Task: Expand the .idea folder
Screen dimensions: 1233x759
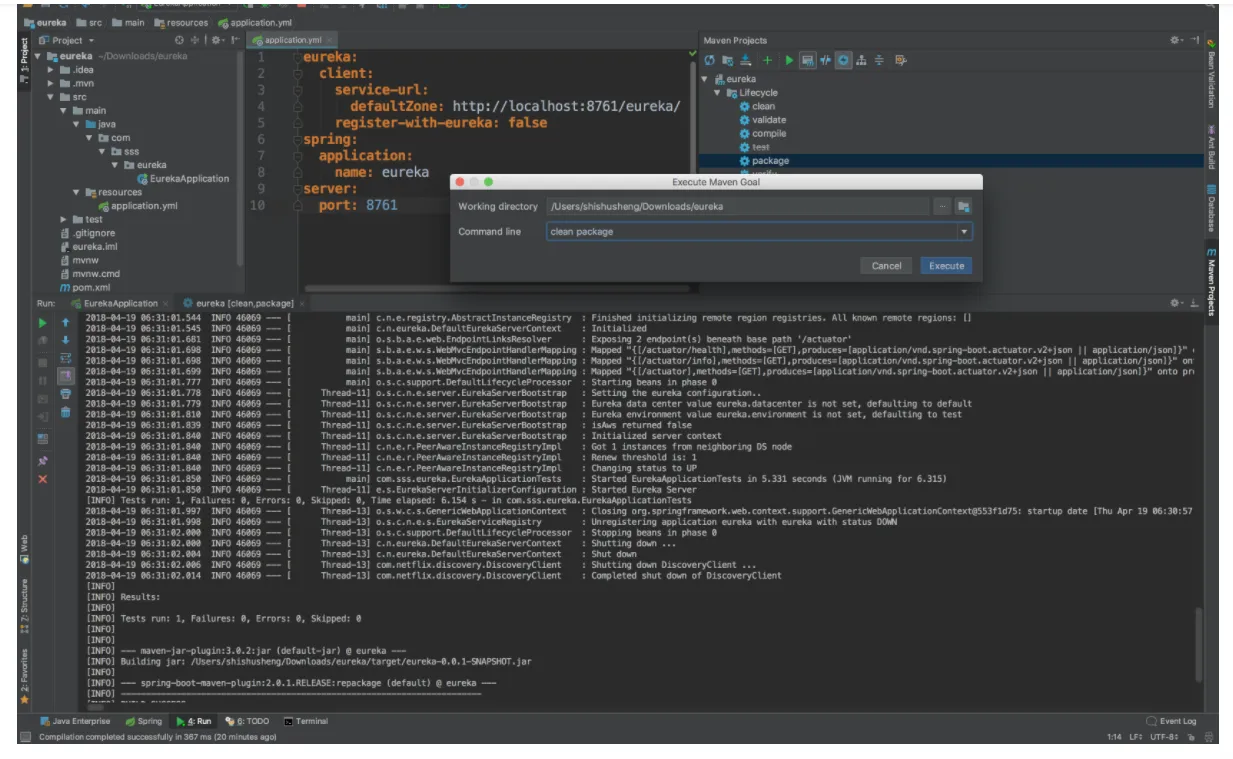Action: pos(51,70)
